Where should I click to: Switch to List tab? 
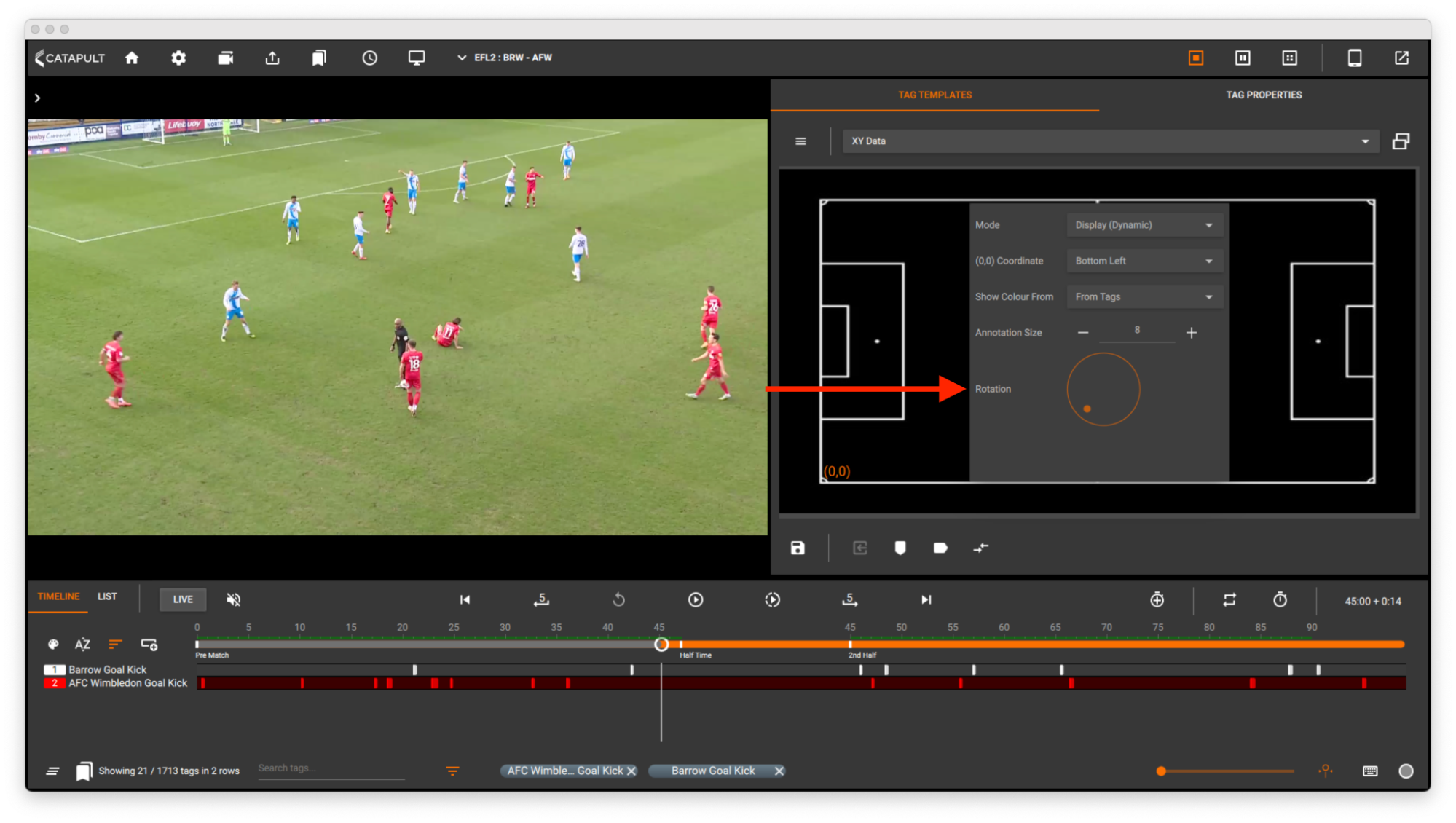107,596
